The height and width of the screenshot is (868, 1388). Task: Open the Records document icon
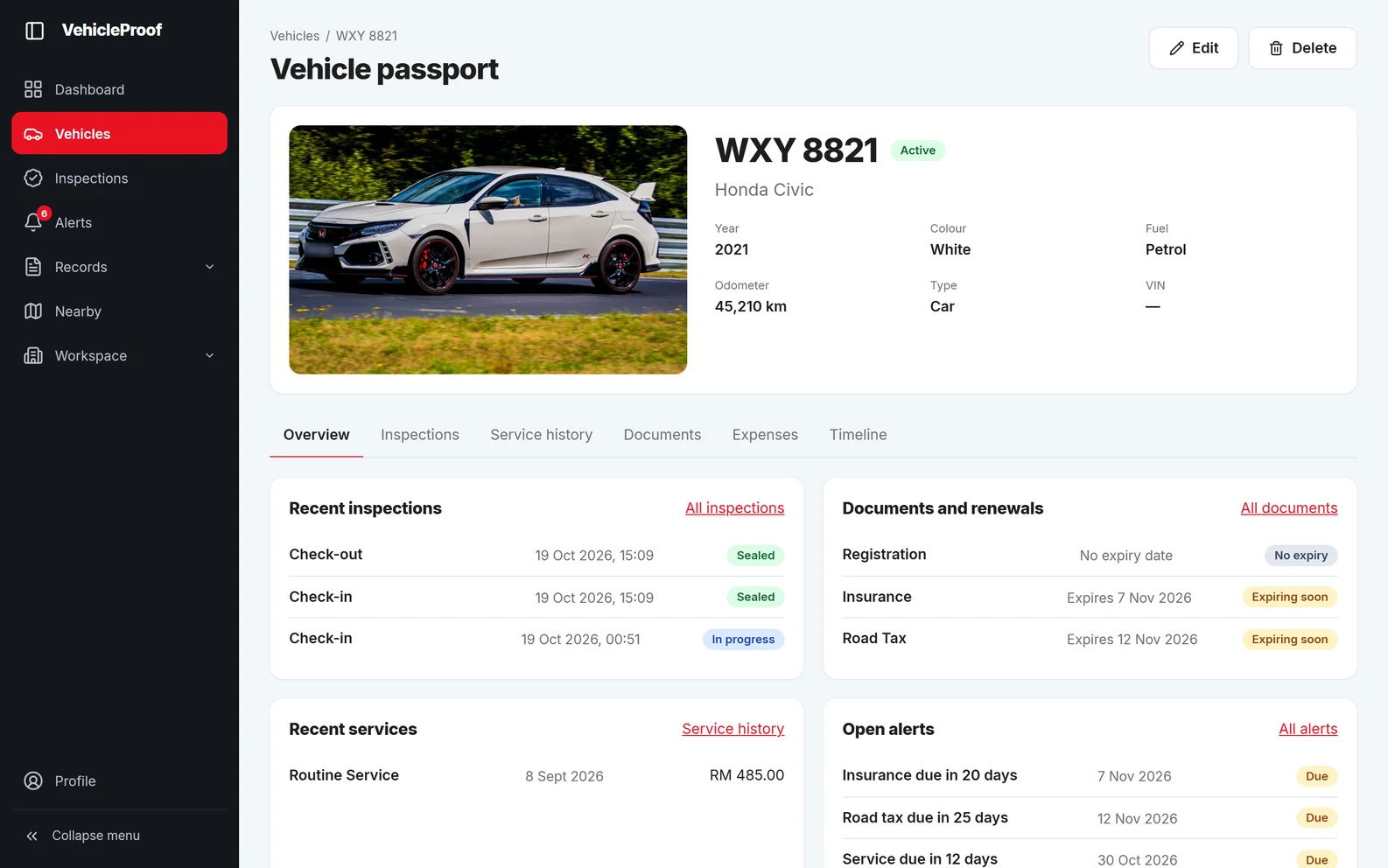coord(33,267)
